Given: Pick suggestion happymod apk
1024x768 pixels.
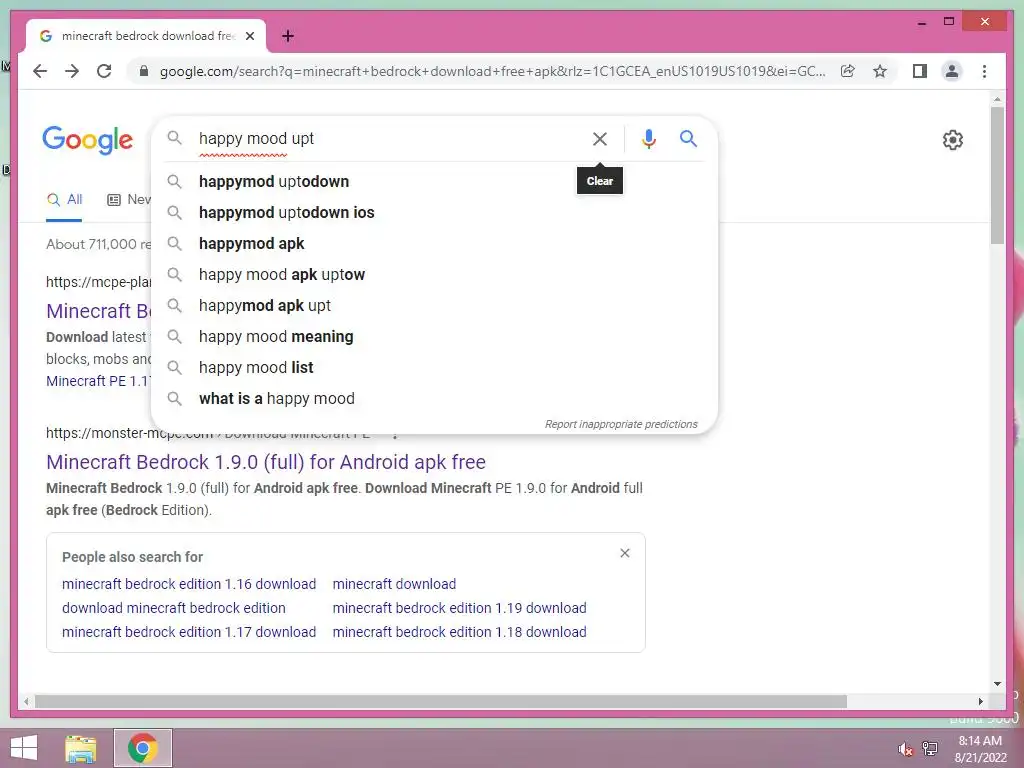Looking at the screenshot, I should tap(434, 244).
